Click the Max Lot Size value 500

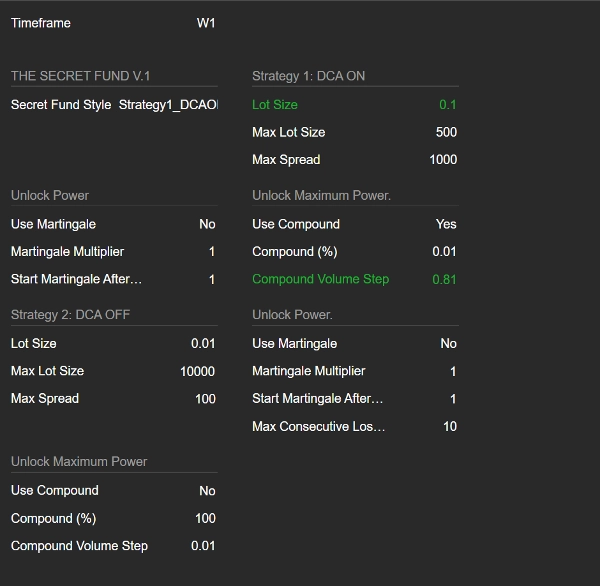coord(446,132)
